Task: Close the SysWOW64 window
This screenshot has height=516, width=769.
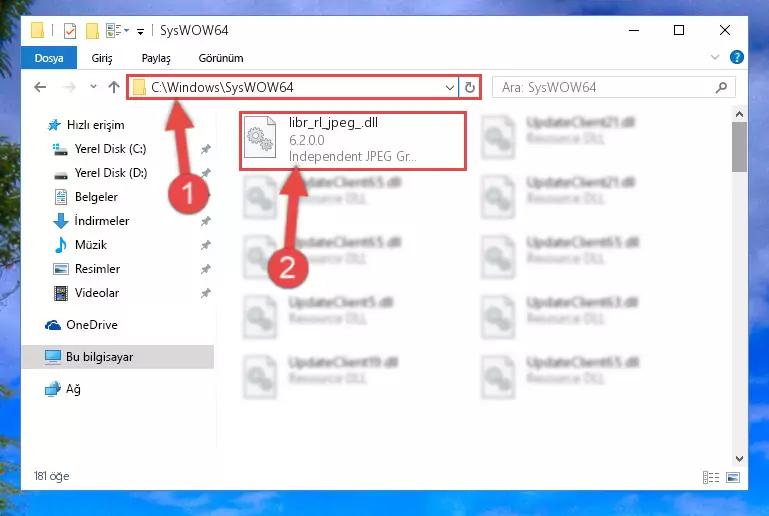Action: point(724,30)
